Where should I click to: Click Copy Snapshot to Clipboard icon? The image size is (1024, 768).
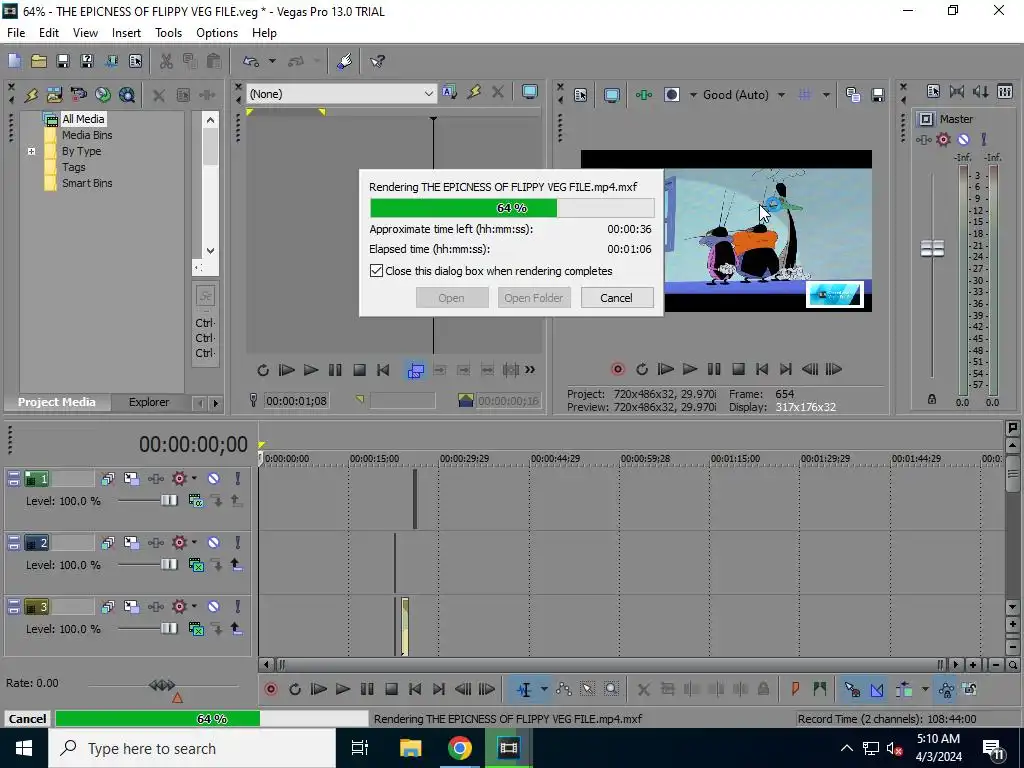(x=853, y=95)
